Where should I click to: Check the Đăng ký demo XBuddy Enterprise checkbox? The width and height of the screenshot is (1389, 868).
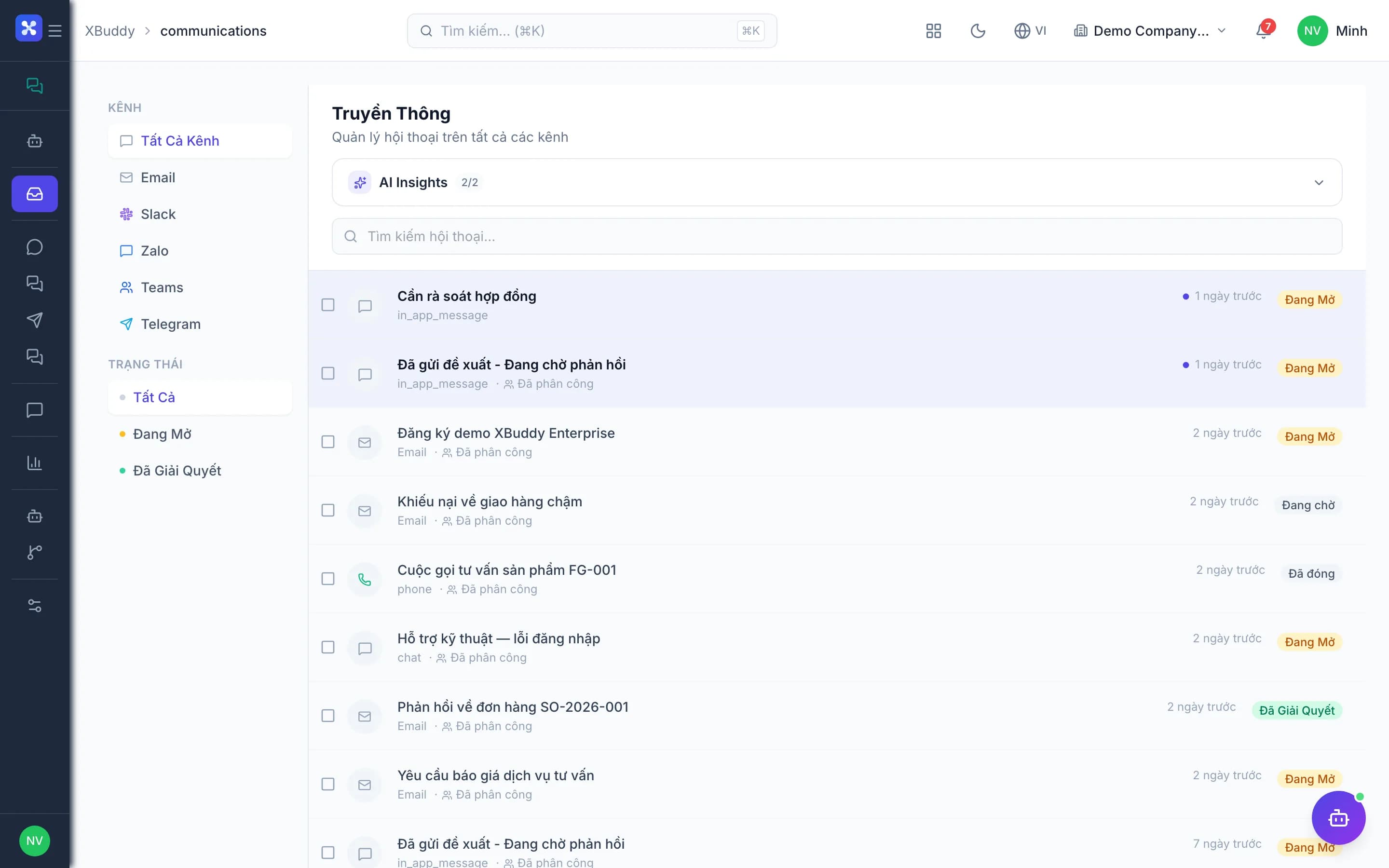328,442
